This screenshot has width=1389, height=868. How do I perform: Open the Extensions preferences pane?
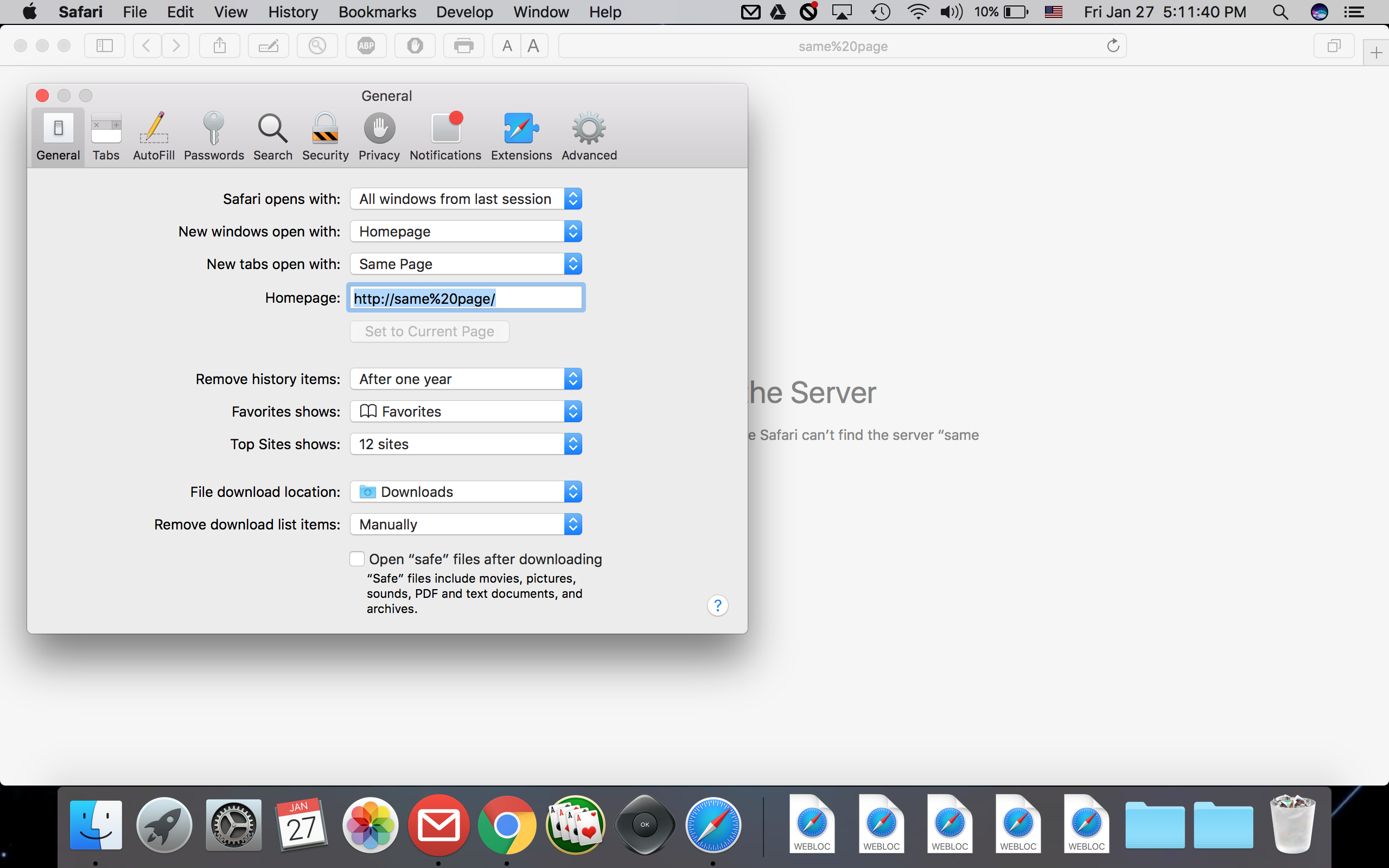coord(521,137)
